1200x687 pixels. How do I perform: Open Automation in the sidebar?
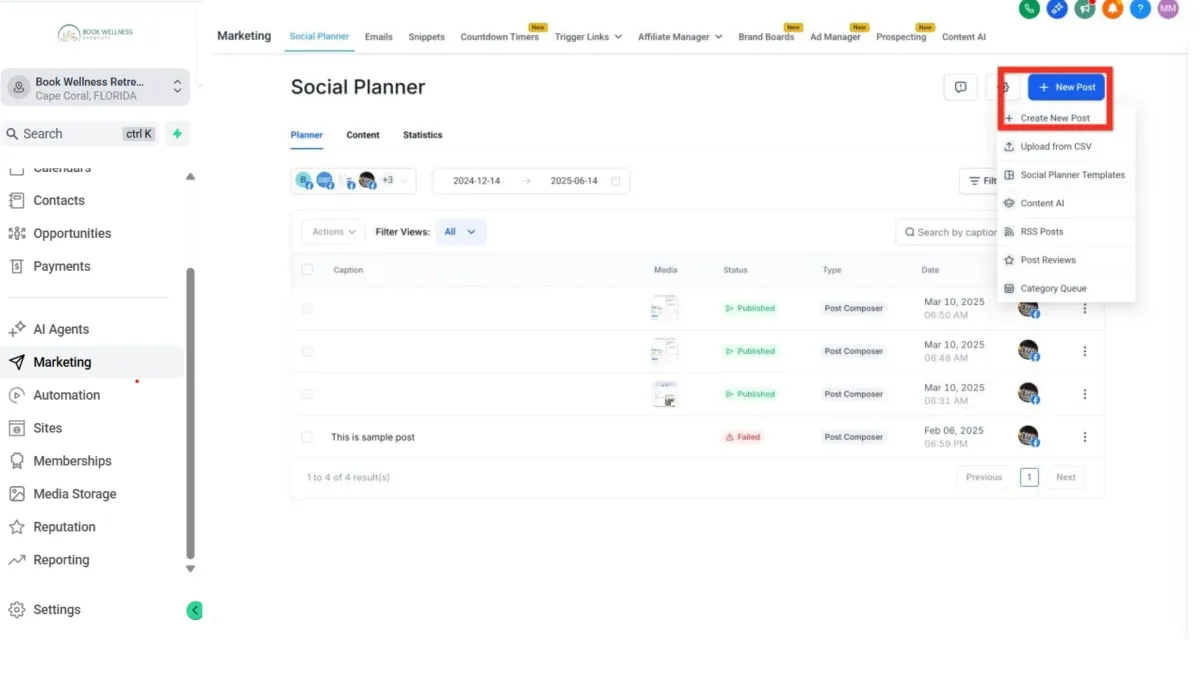point(67,395)
